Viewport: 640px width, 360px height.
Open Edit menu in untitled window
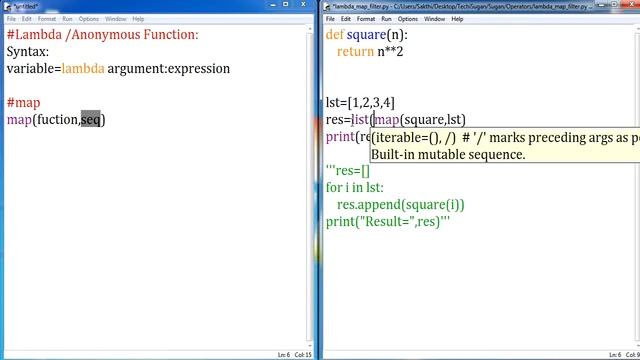(x=27, y=19)
